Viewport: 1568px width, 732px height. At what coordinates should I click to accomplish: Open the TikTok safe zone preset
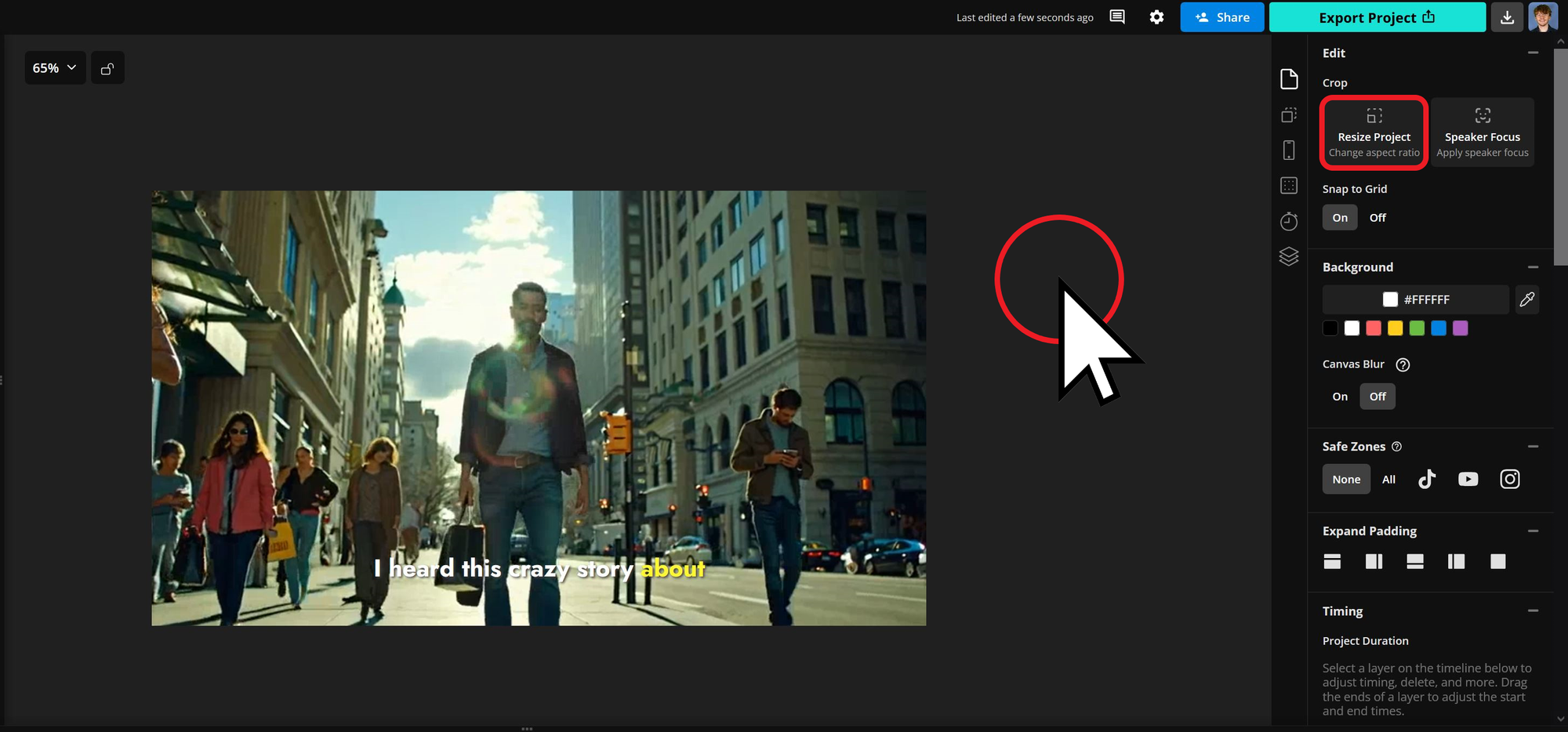point(1427,479)
